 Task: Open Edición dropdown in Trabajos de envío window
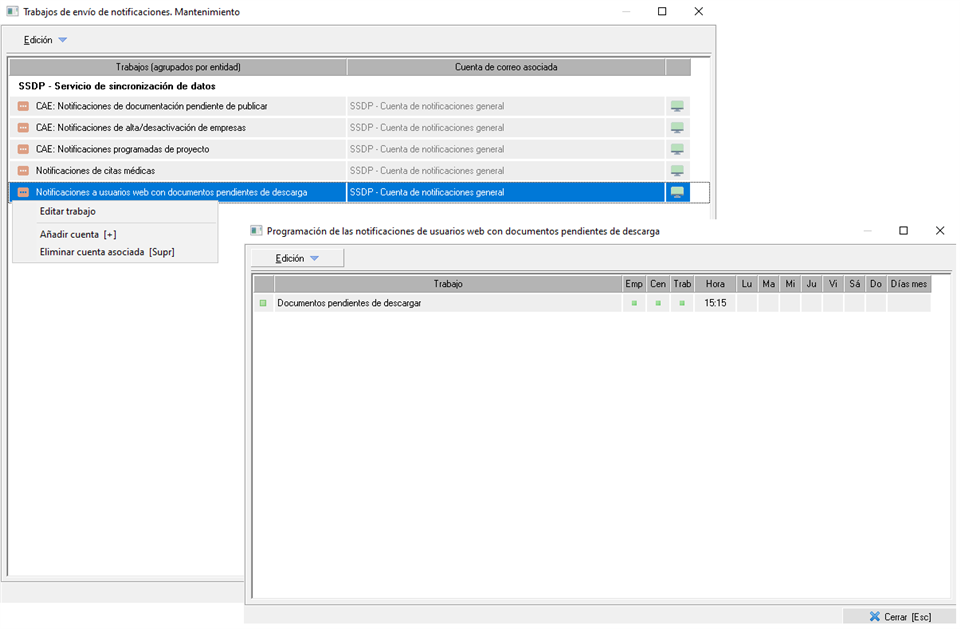pyautogui.click(x=45, y=40)
